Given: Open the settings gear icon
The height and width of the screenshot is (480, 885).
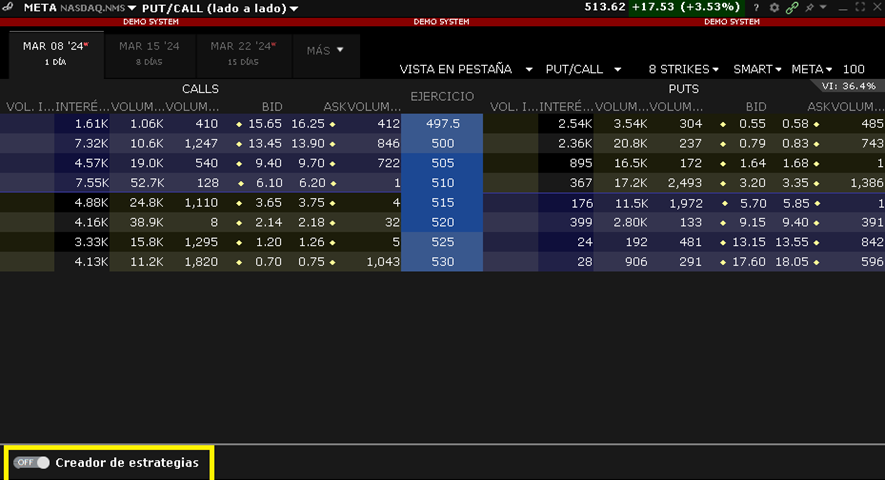Looking at the screenshot, I should pyautogui.click(x=774, y=8).
